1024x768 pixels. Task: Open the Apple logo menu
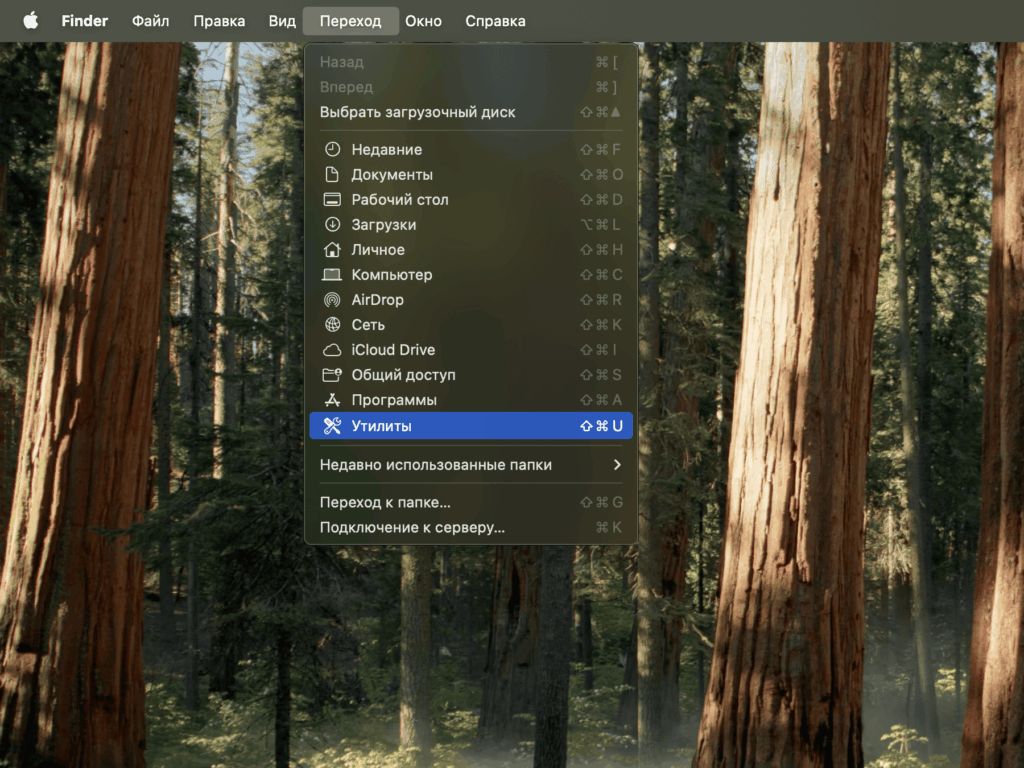(x=30, y=21)
